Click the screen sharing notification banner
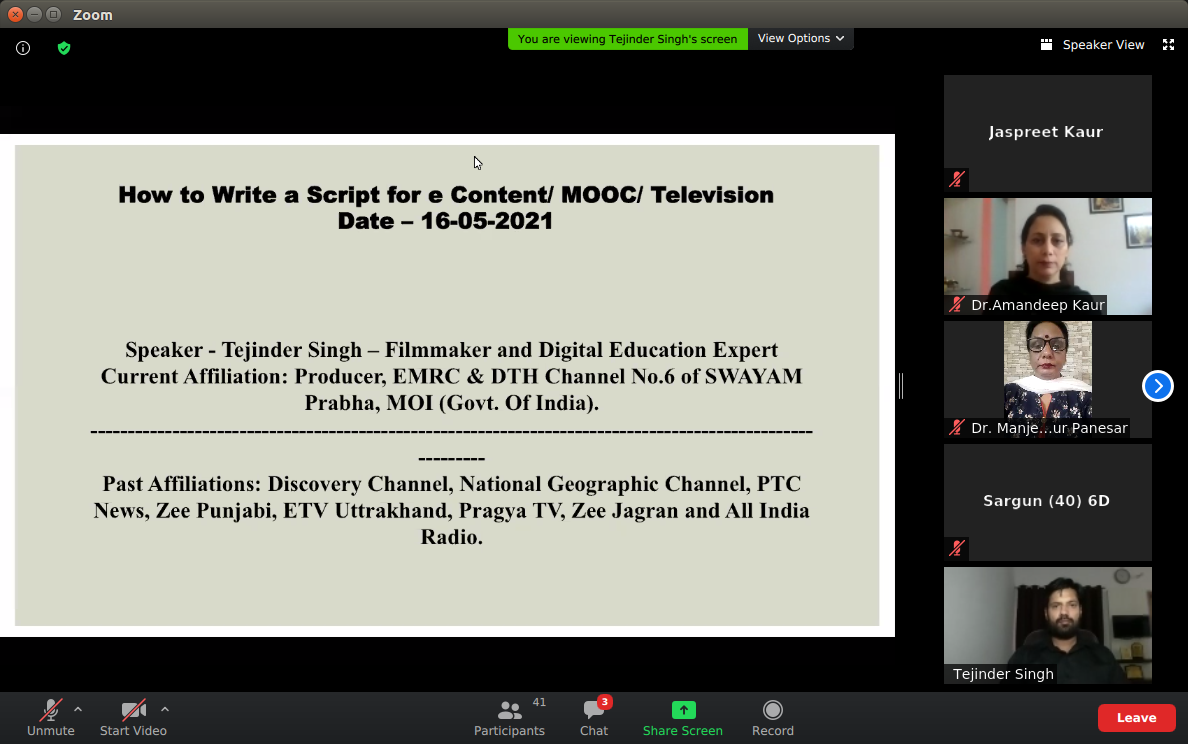The width and height of the screenshot is (1188, 744). click(627, 39)
